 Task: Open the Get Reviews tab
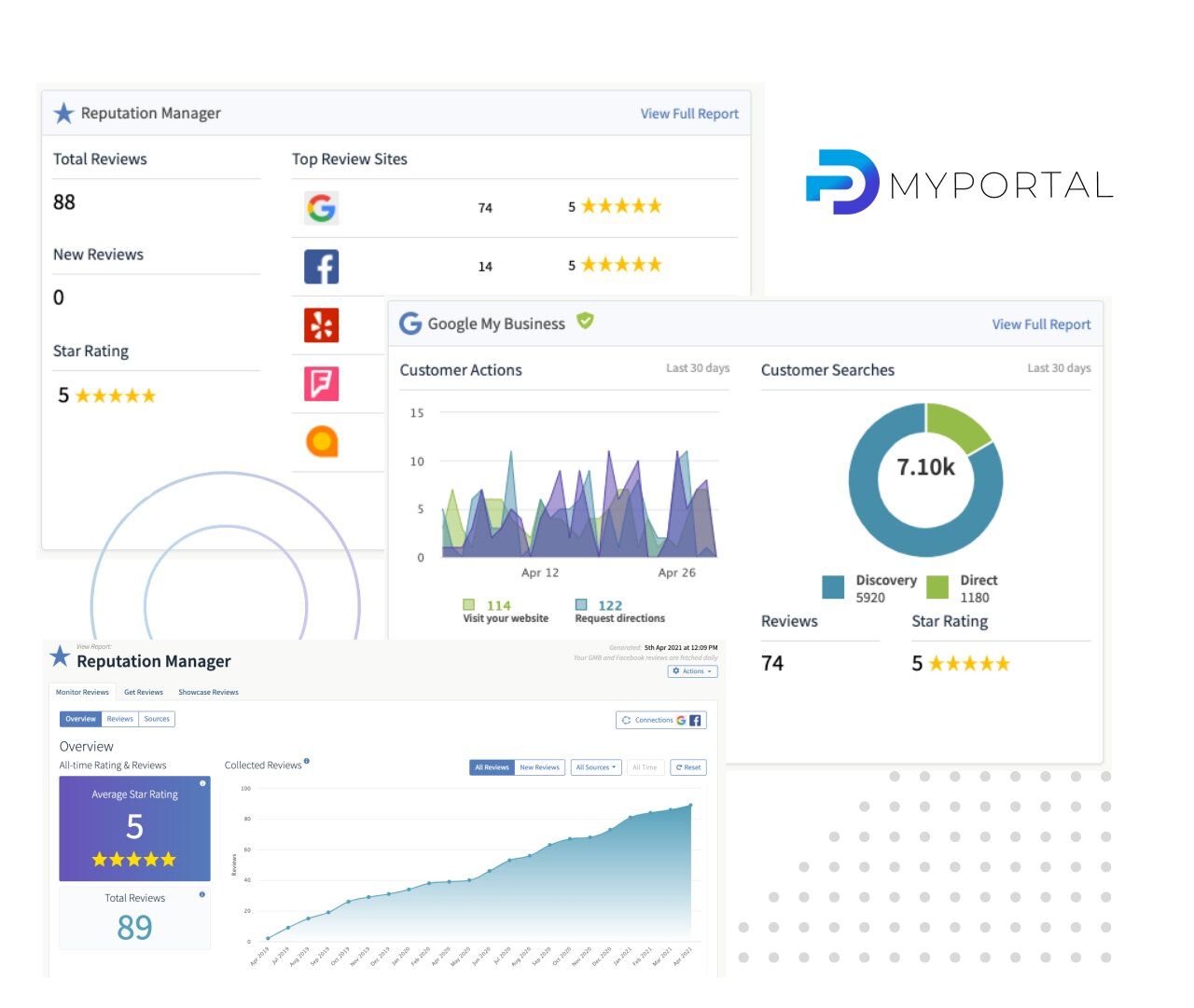pos(144,692)
